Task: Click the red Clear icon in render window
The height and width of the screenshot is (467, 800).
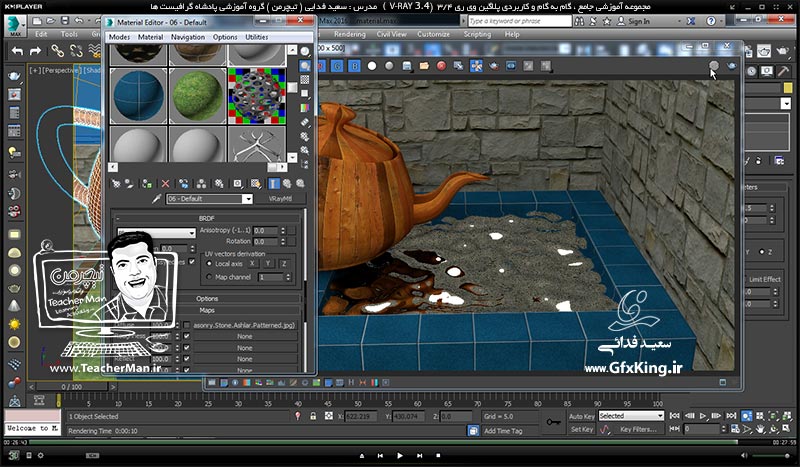Action: (441, 66)
